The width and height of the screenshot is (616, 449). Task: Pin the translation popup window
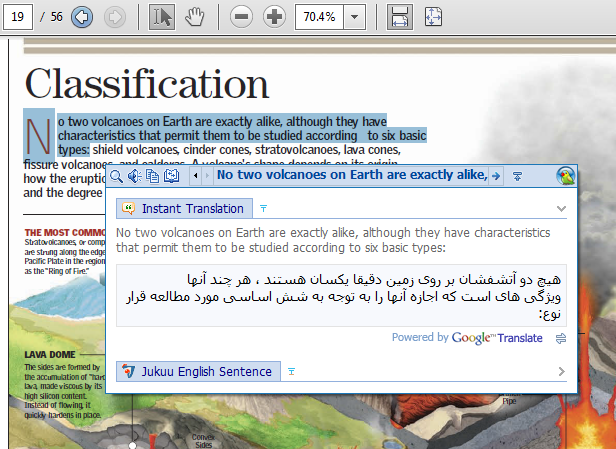[517, 176]
